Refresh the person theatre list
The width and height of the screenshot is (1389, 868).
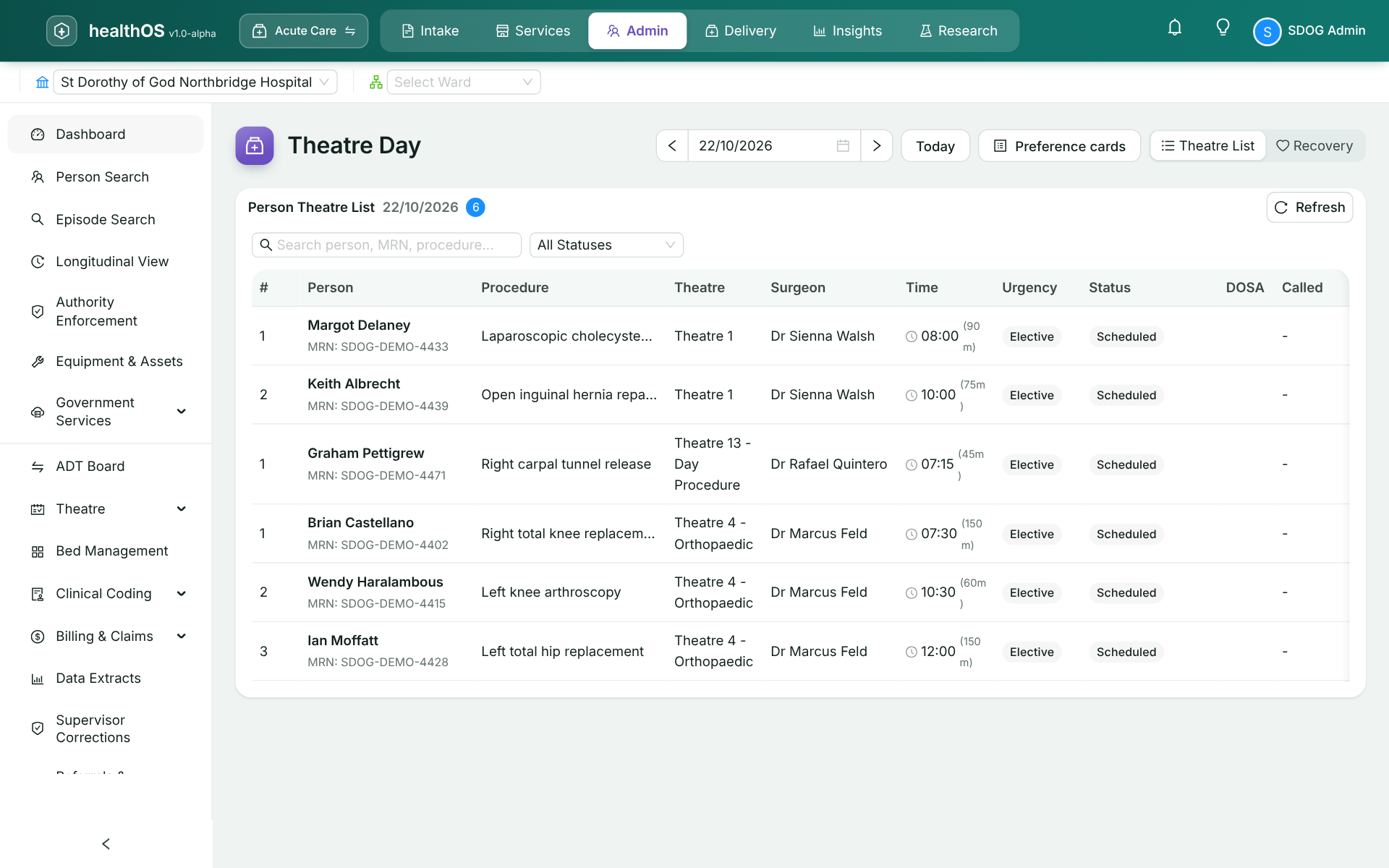1309,208
